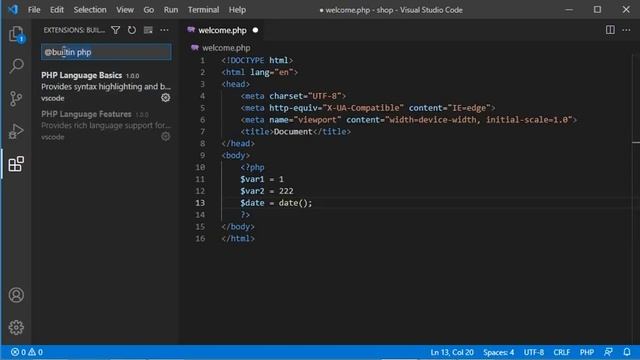Click line number 13 in gutter
Viewport: 640px width, 360px height.
coord(200,203)
